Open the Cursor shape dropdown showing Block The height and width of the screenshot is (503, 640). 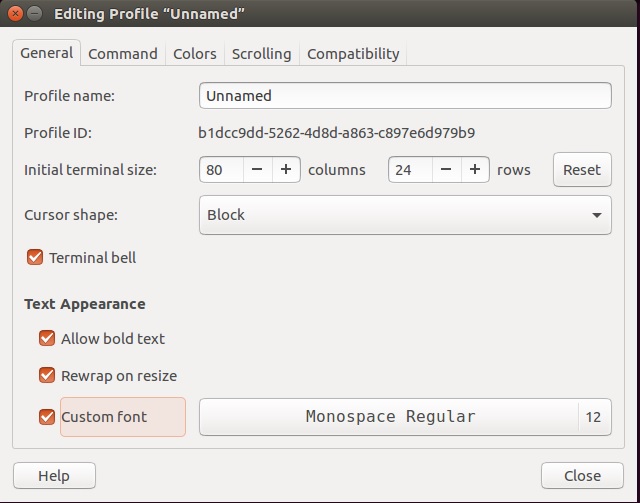point(405,215)
